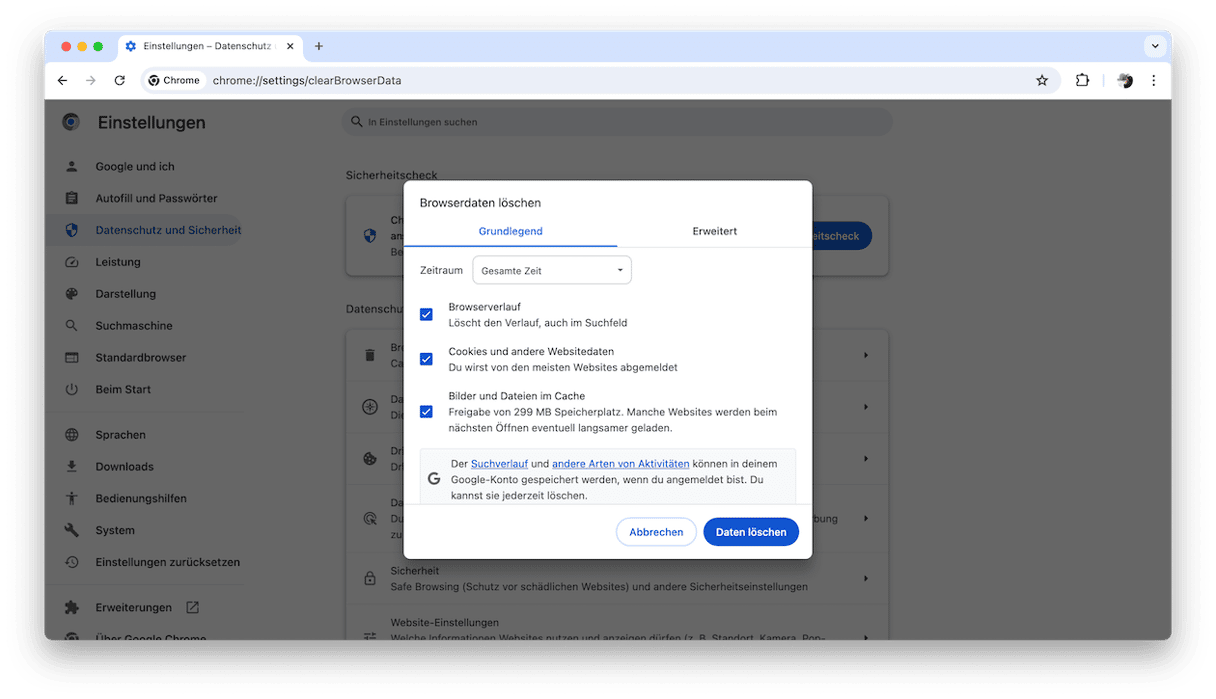Expand the Sicherheit row arrow
The width and height of the screenshot is (1216, 699).
pyautogui.click(x=865, y=579)
